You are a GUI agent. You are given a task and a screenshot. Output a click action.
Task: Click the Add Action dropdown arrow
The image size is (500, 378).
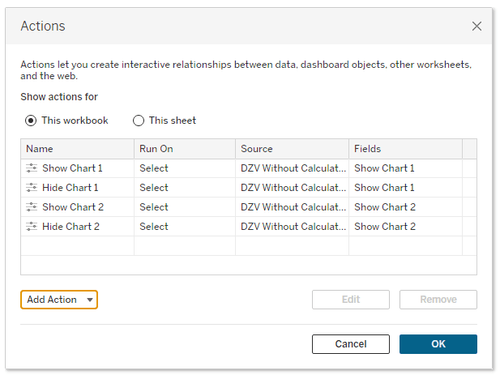tap(90, 300)
